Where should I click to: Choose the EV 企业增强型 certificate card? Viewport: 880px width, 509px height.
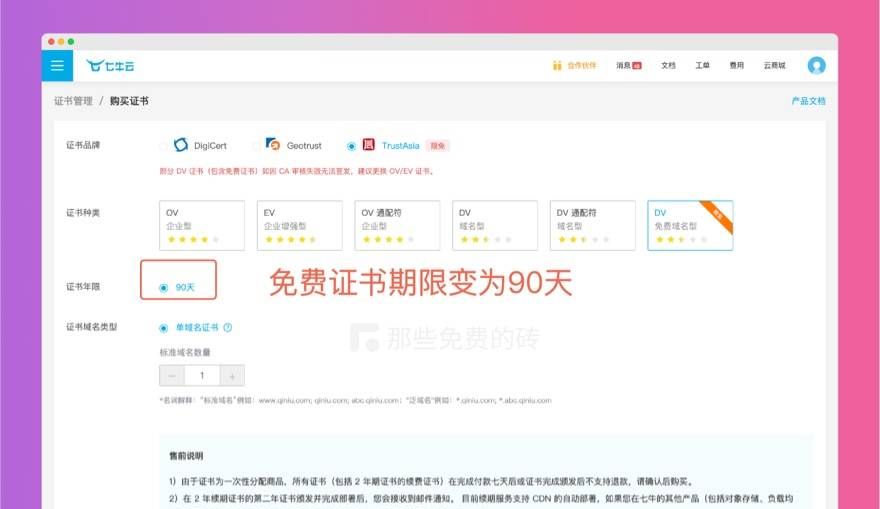(300, 225)
